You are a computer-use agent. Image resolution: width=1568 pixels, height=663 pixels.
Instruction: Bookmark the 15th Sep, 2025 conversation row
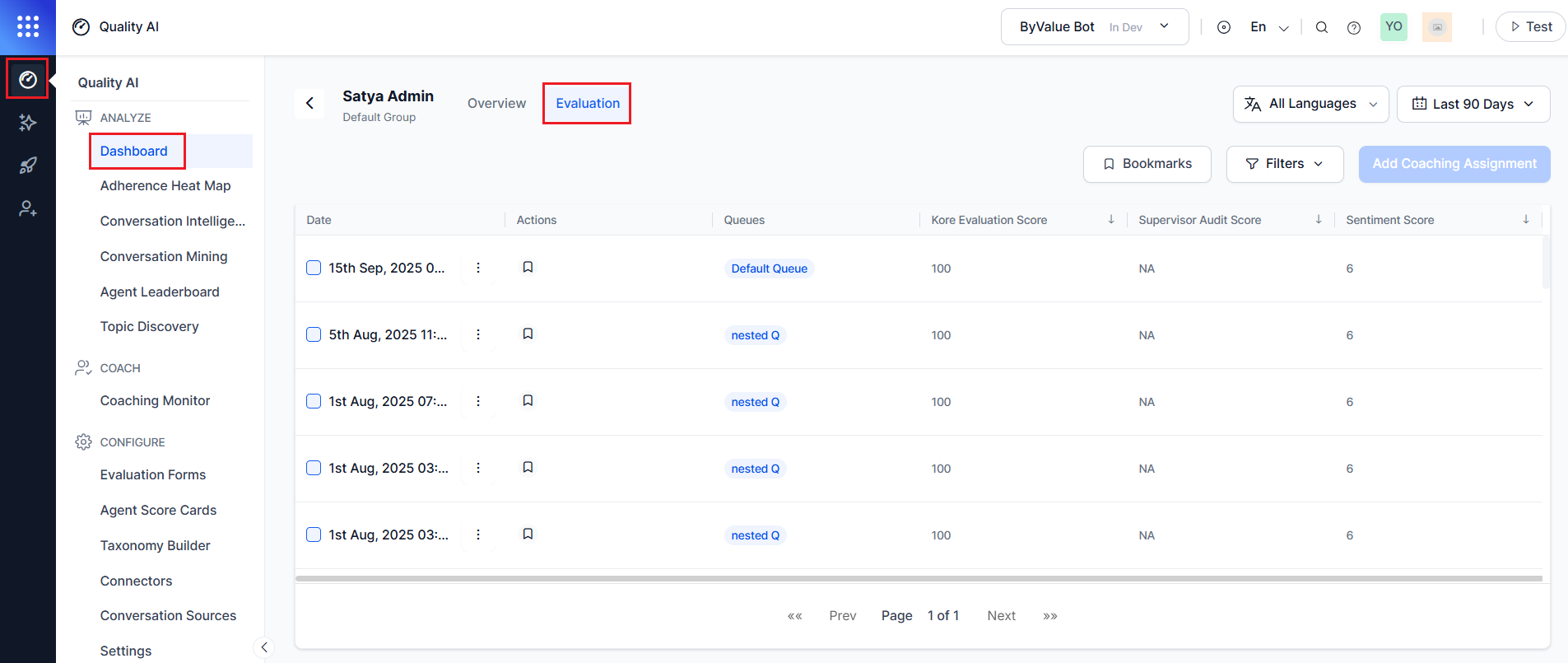(x=528, y=268)
